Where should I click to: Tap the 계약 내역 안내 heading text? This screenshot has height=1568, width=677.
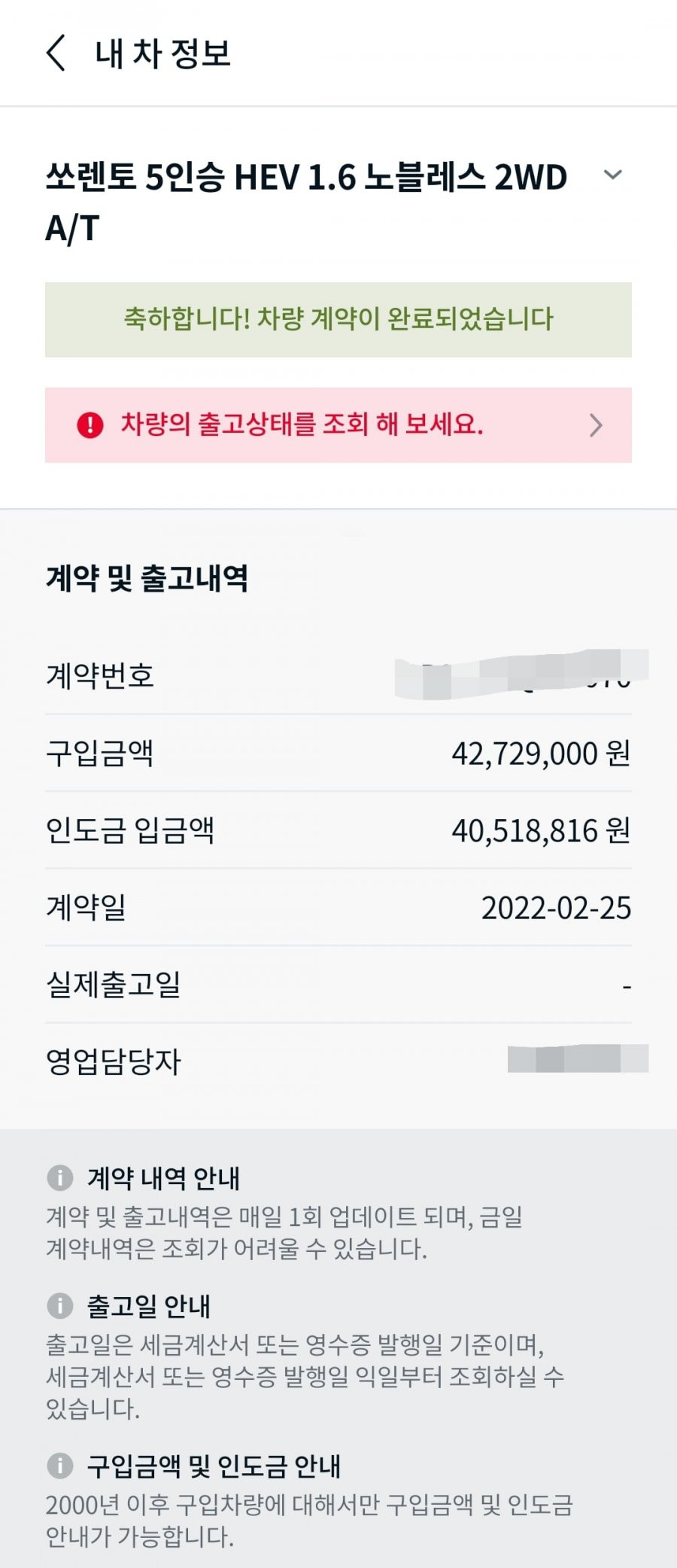click(x=163, y=1178)
